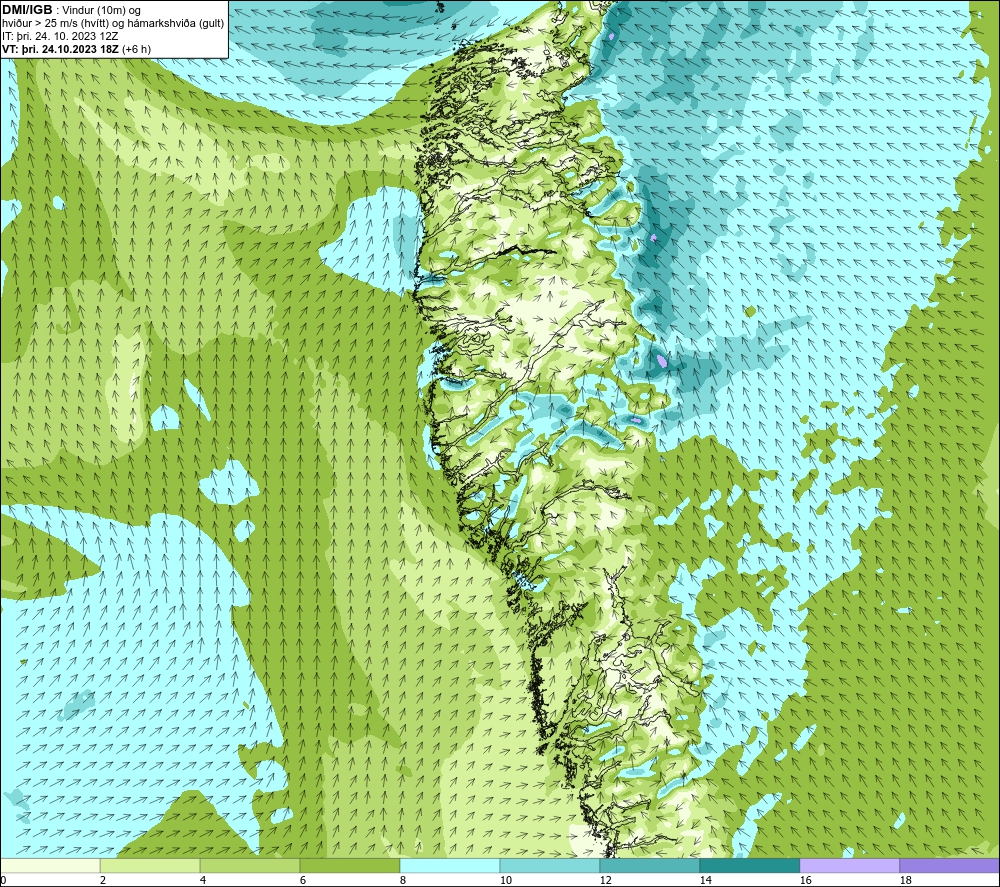Click the "4" tick label on the color scale
The height and width of the screenshot is (887, 1000).
point(203,880)
